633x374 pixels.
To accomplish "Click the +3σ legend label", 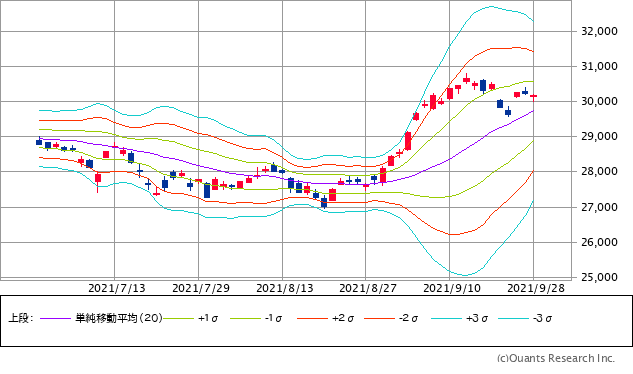I will tap(477, 318).
